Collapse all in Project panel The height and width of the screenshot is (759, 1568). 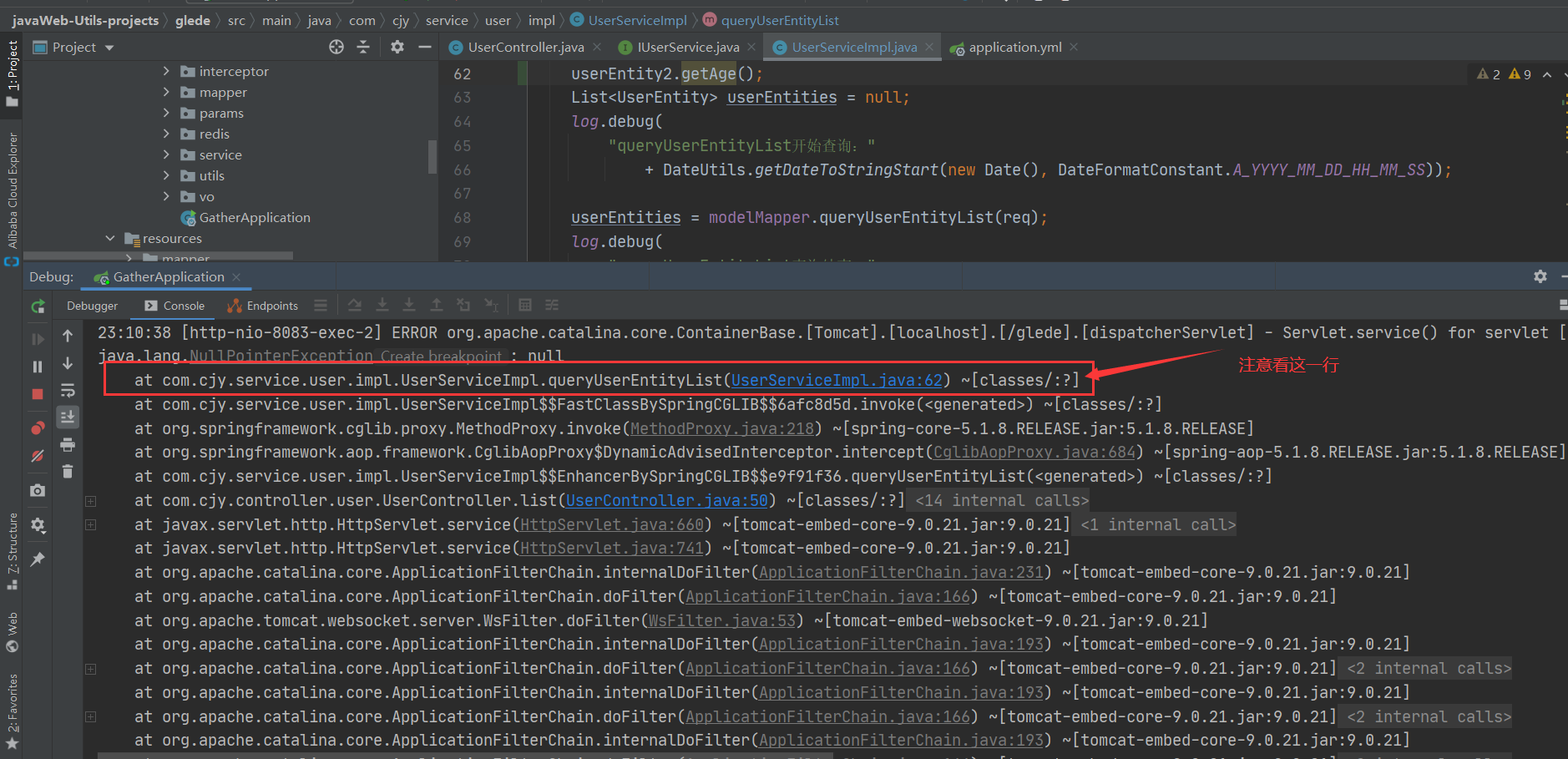pyautogui.click(x=363, y=47)
